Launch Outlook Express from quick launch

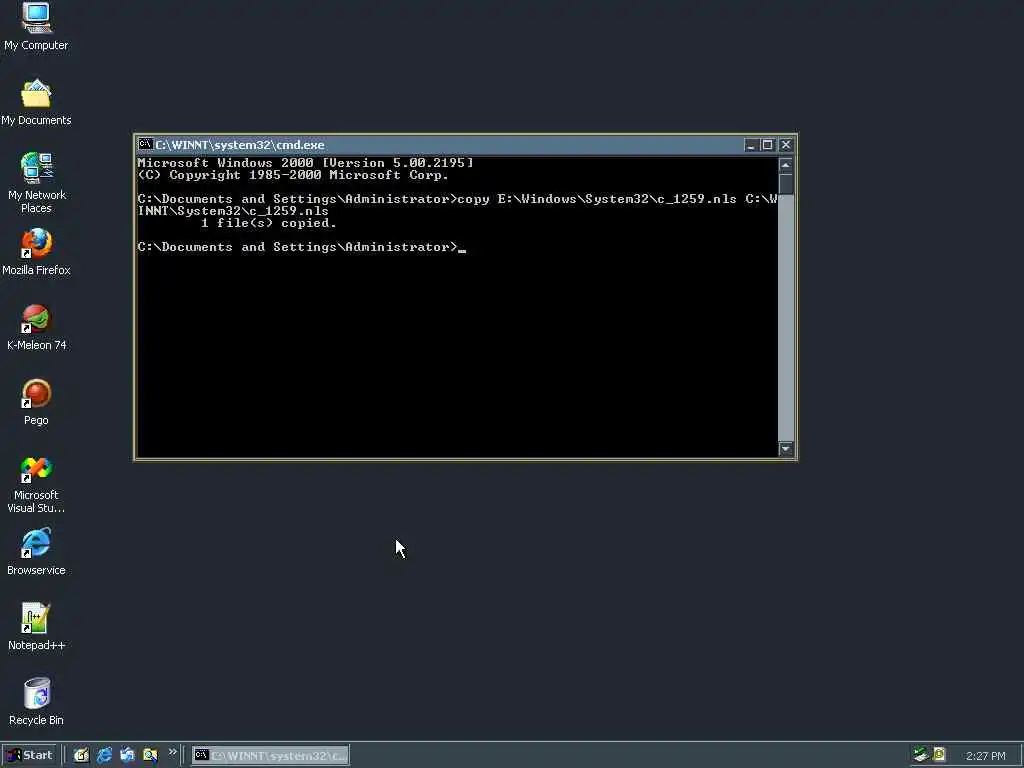pos(127,755)
